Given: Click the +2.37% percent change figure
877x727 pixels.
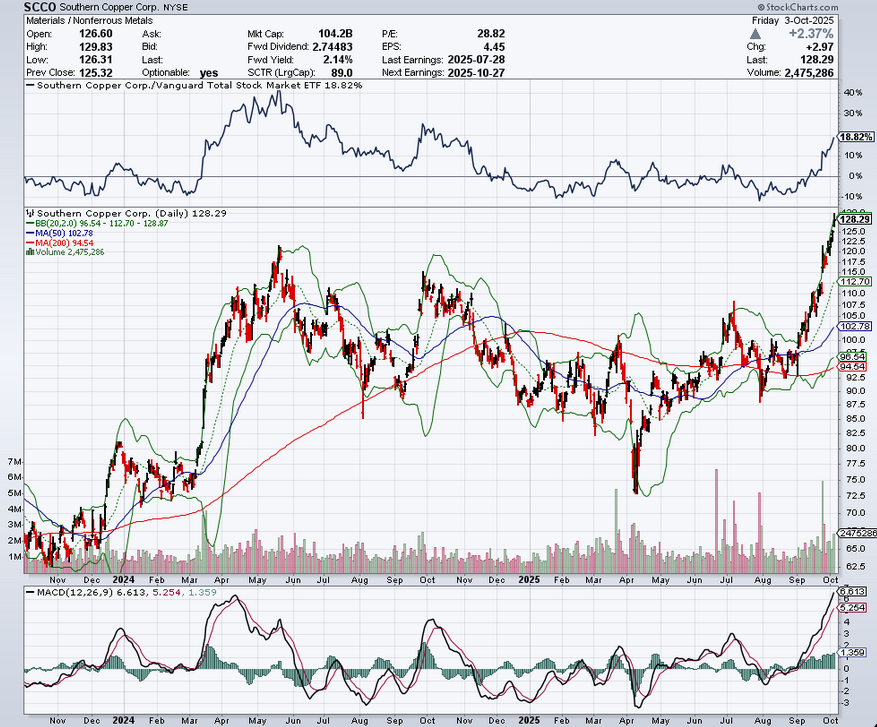Looking at the screenshot, I should [x=810, y=34].
